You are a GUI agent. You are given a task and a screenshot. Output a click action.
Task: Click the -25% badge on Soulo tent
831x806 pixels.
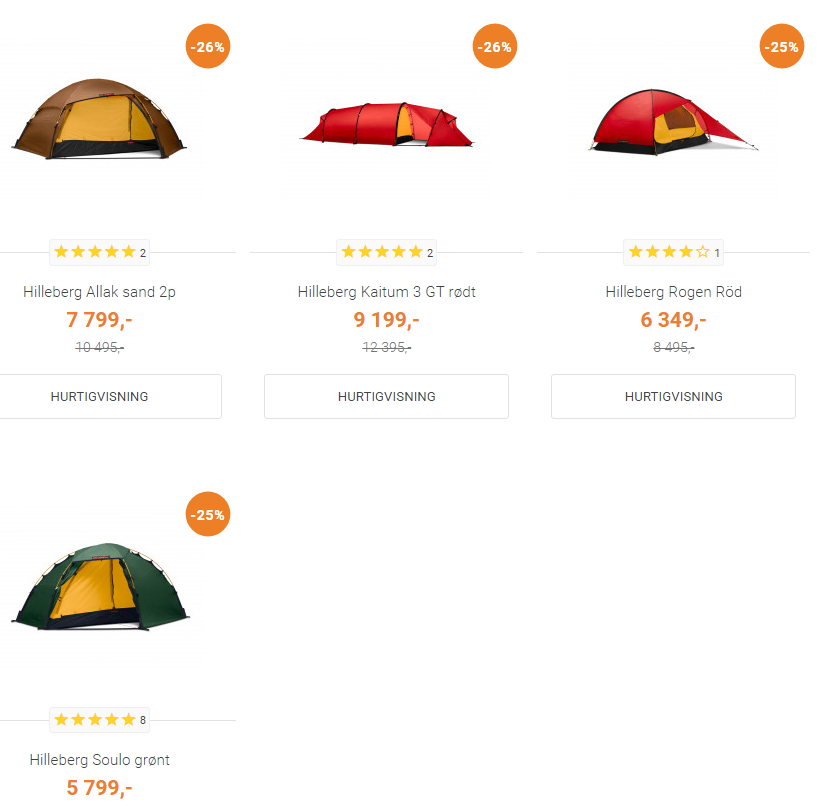(208, 515)
